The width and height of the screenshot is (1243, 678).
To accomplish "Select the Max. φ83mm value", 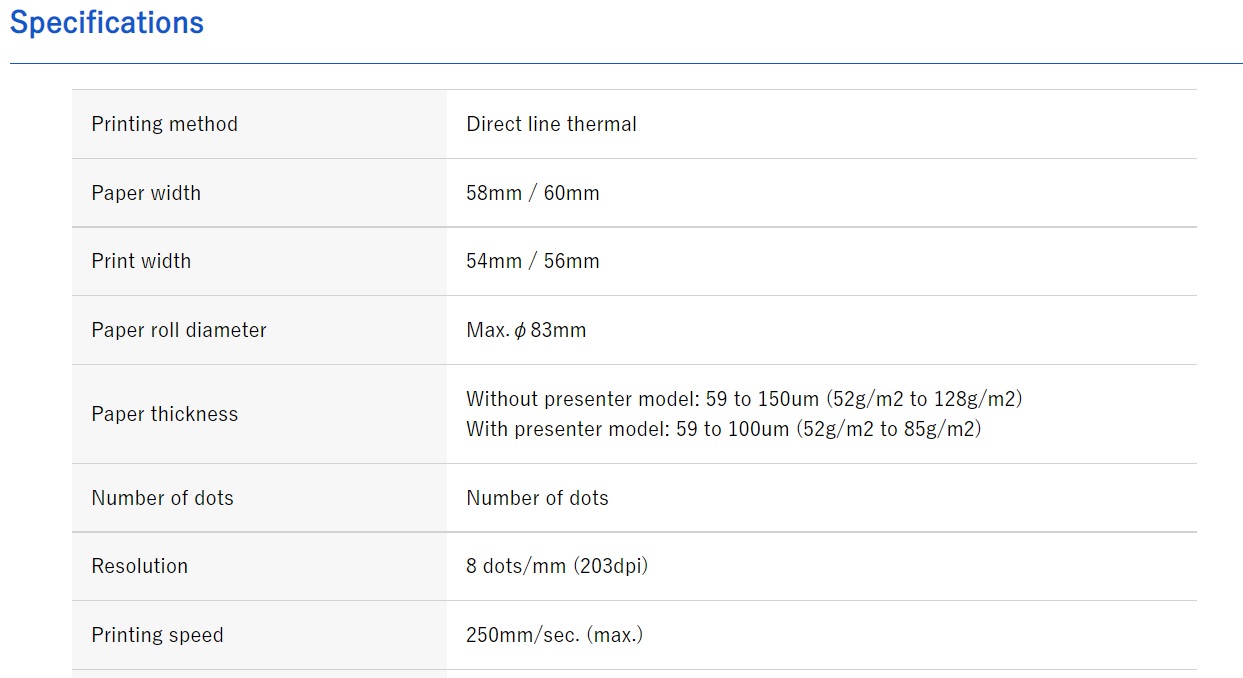I will click(x=526, y=330).
